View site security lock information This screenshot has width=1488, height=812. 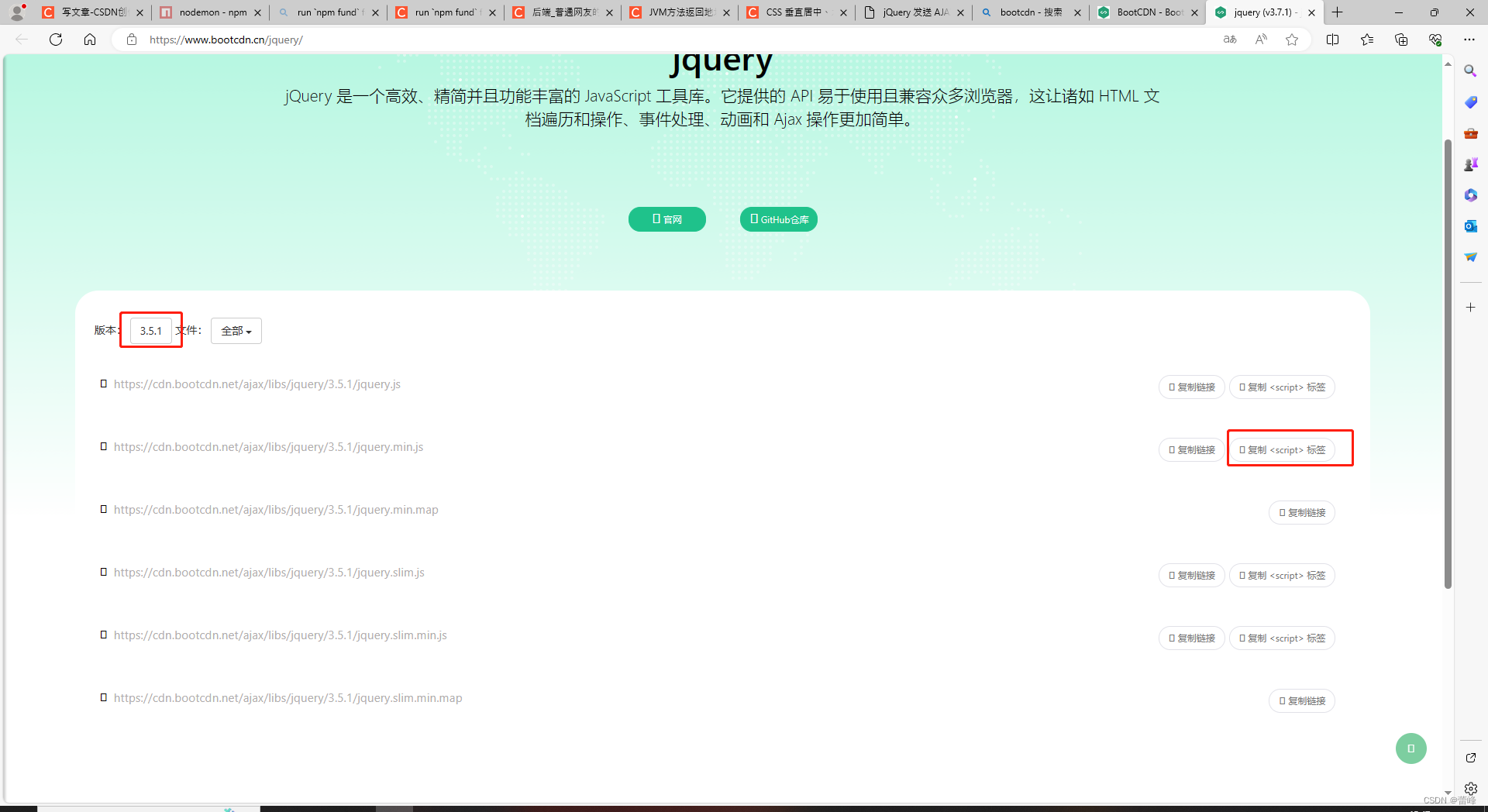(x=132, y=40)
